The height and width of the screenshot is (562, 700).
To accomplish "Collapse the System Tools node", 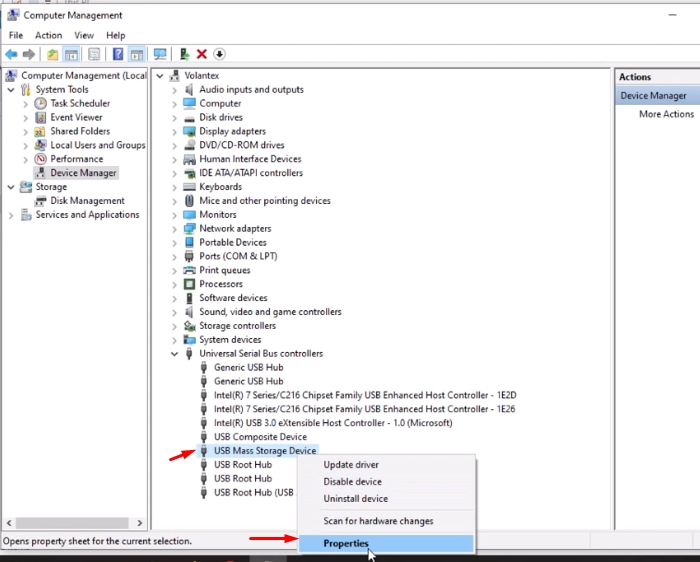I will point(11,90).
